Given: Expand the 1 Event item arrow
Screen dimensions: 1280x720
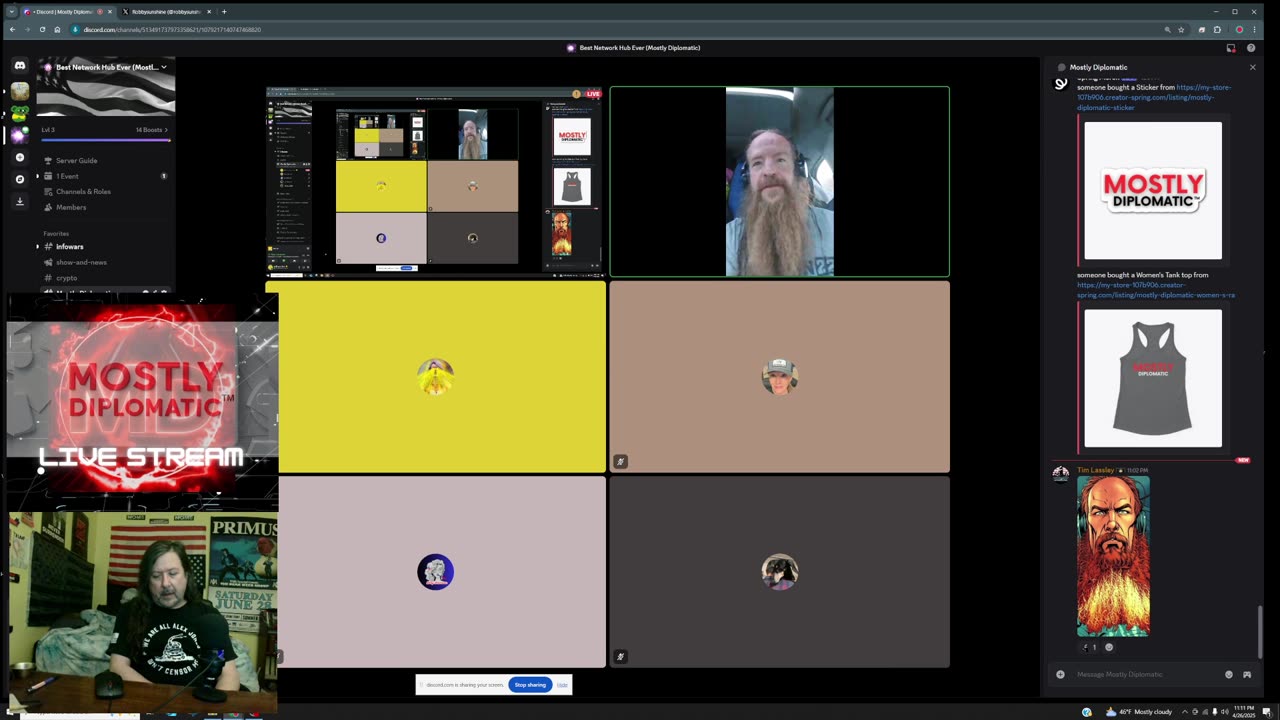Looking at the screenshot, I should pos(38,176).
